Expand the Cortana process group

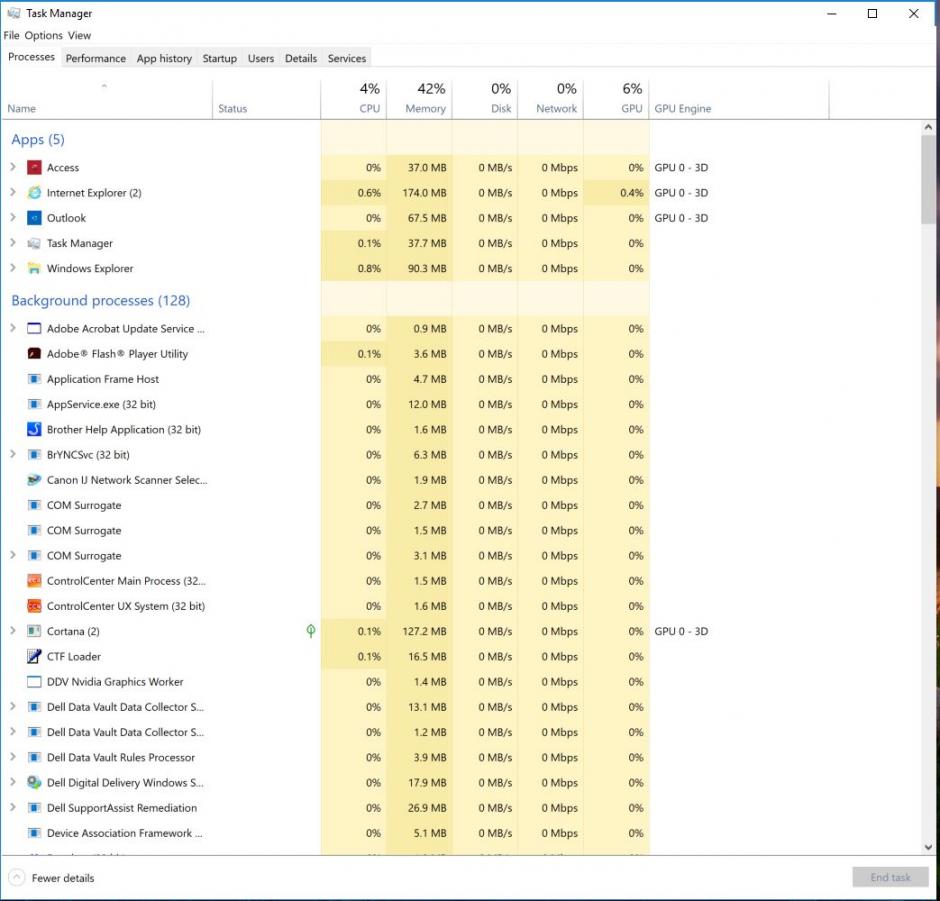click(12, 631)
